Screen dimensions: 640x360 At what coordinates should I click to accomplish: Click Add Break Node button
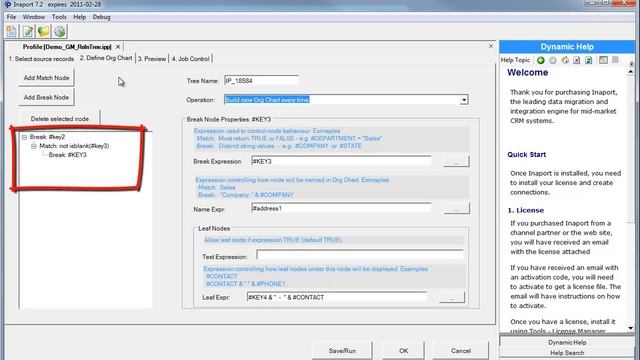click(x=46, y=97)
